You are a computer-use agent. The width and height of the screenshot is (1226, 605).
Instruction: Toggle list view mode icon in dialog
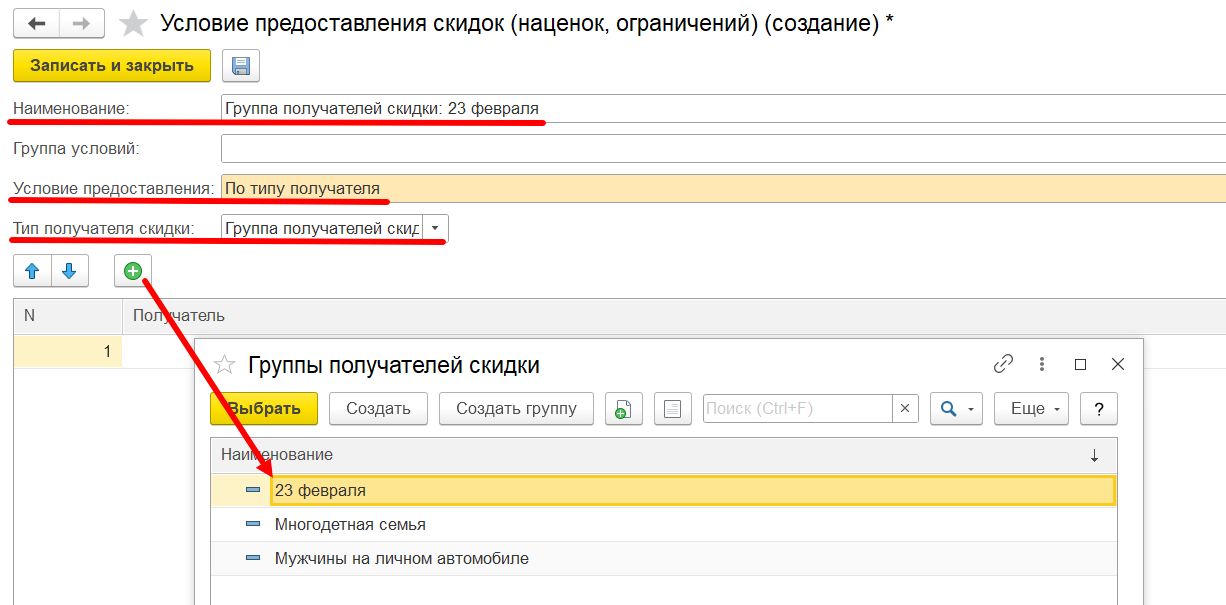(672, 408)
